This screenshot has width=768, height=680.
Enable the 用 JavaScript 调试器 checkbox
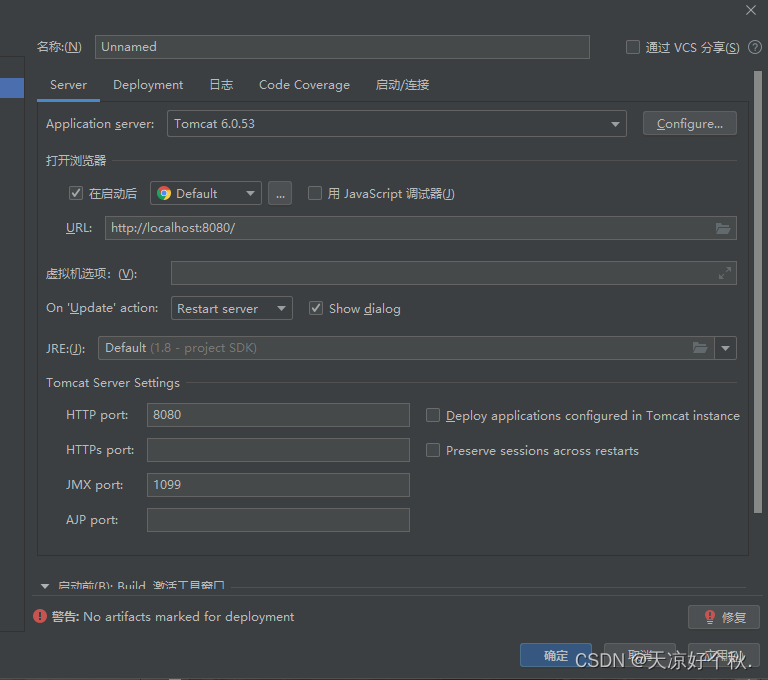(315, 193)
